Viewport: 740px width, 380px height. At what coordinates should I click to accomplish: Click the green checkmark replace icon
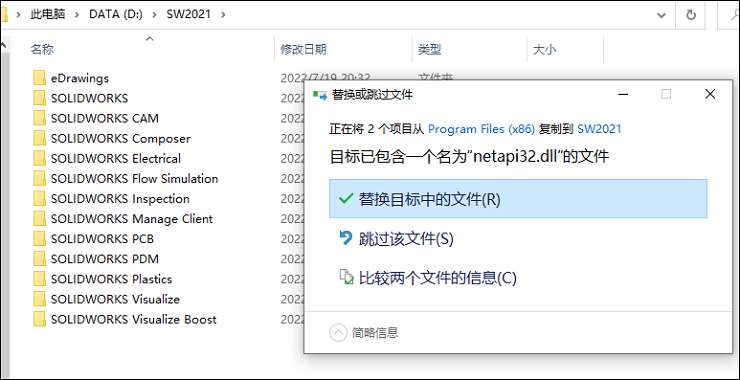pos(346,199)
